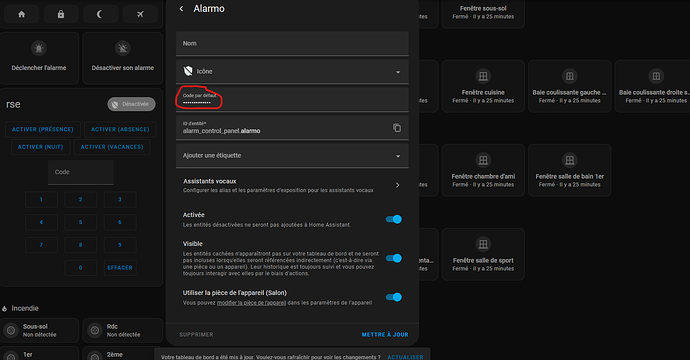Tap keypad digit 1
This screenshot has width=690, height=360.
pyautogui.click(x=41, y=199)
